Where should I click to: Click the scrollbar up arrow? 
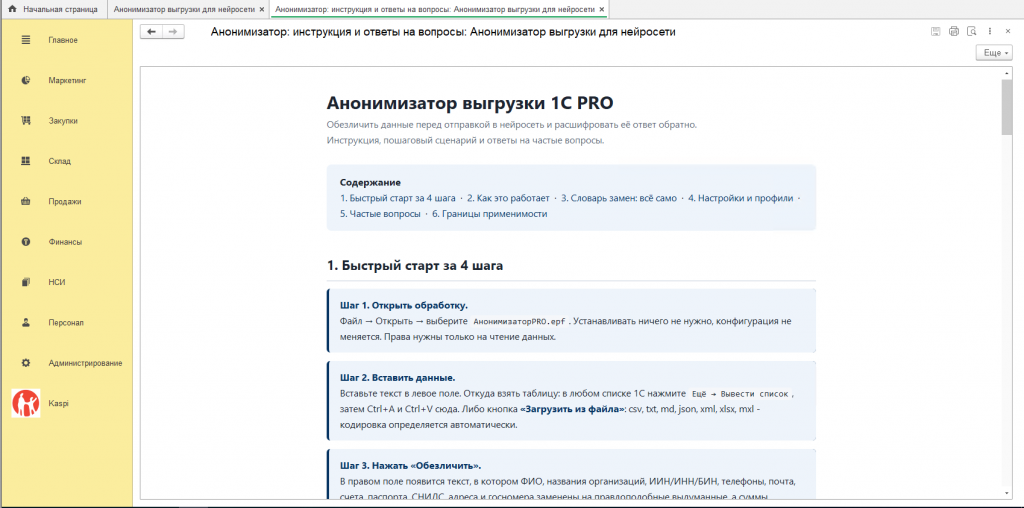coord(1006,73)
